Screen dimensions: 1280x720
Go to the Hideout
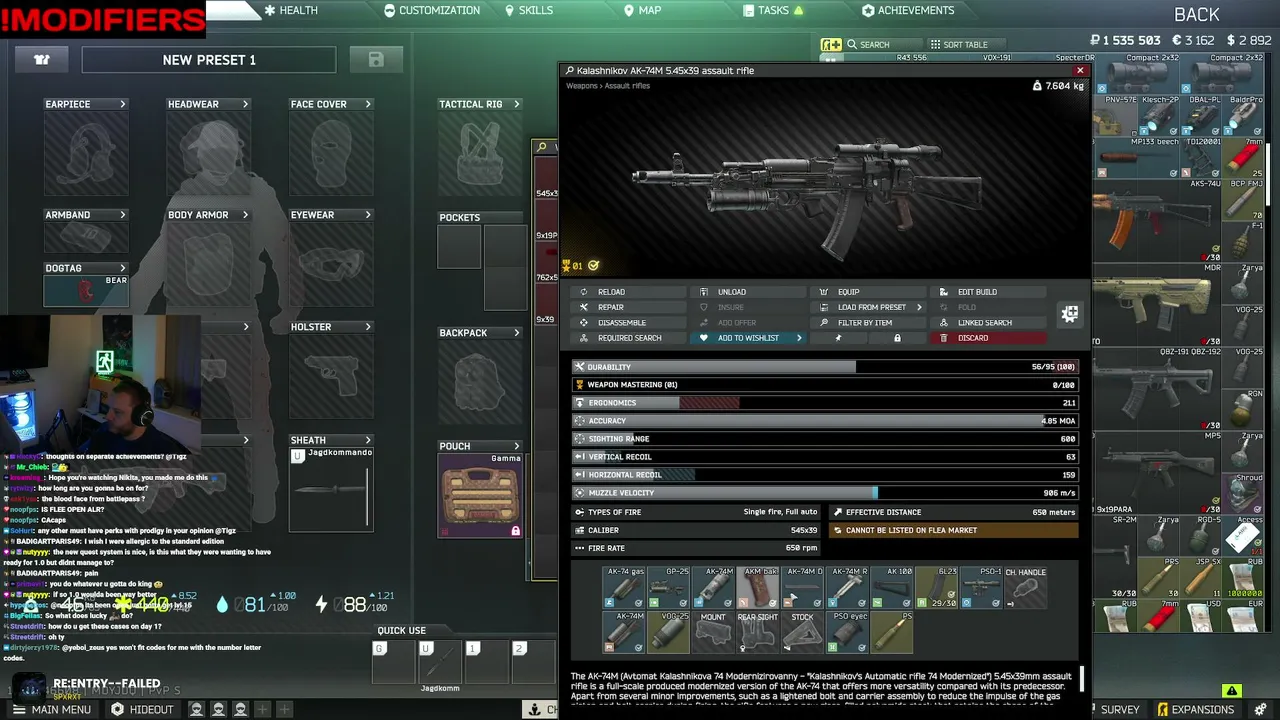142,710
